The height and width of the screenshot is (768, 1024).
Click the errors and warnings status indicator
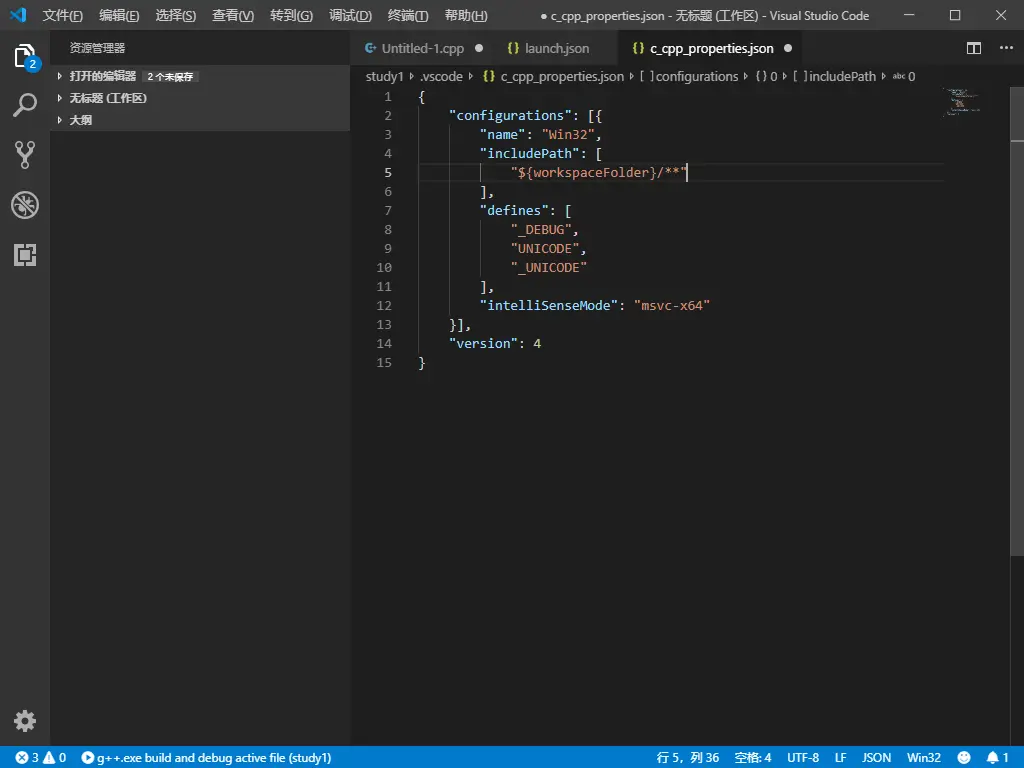[40, 758]
